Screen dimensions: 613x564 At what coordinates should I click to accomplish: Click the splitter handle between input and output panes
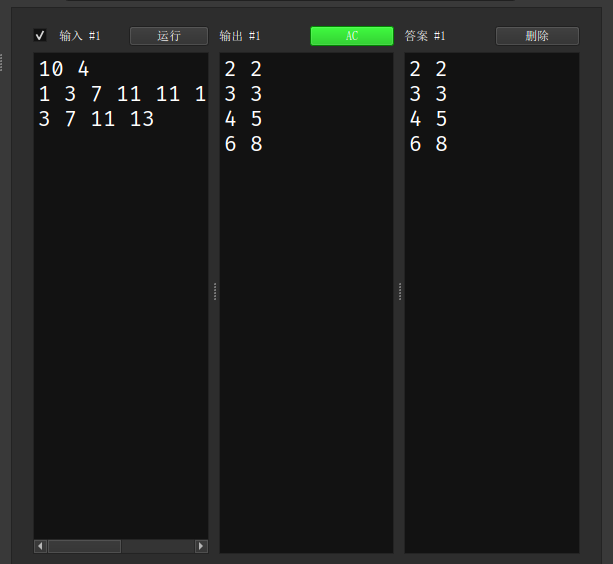tap(214, 291)
